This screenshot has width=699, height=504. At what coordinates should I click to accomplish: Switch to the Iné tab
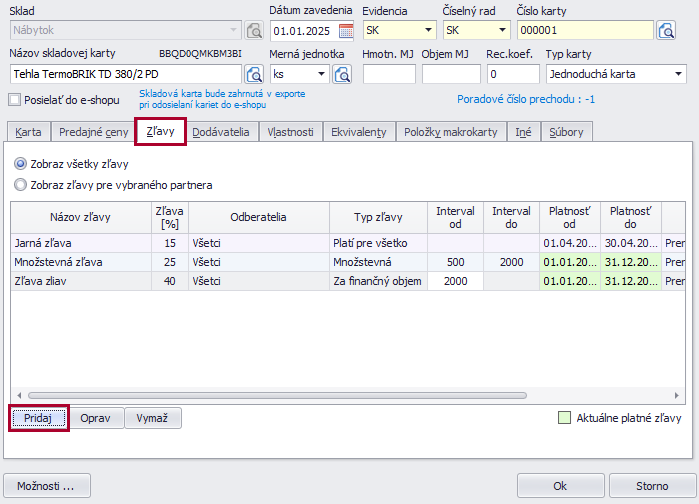(x=523, y=132)
